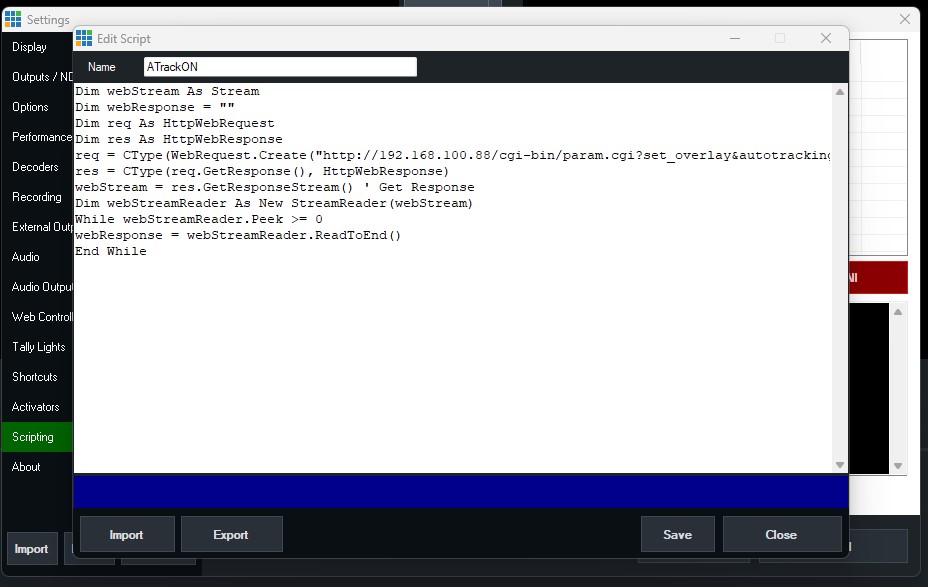Click the line 'Dim res As HttpWebResponse'
The height and width of the screenshot is (587, 928).
point(179,139)
